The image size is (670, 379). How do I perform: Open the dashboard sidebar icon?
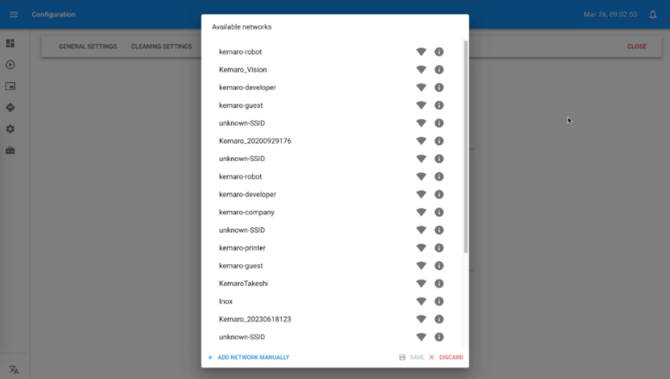coord(10,43)
